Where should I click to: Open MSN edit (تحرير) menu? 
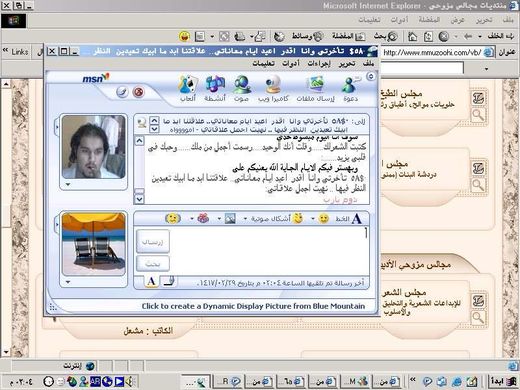click(347, 63)
